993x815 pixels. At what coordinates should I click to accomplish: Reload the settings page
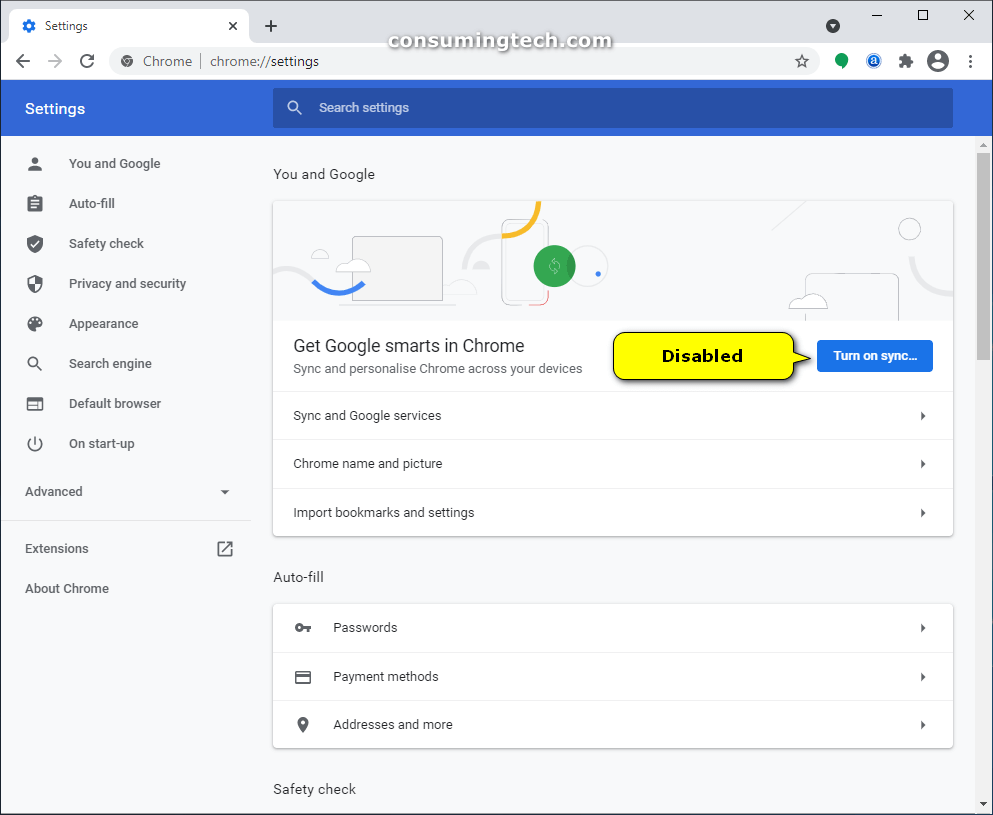pyautogui.click(x=87, y=61)
